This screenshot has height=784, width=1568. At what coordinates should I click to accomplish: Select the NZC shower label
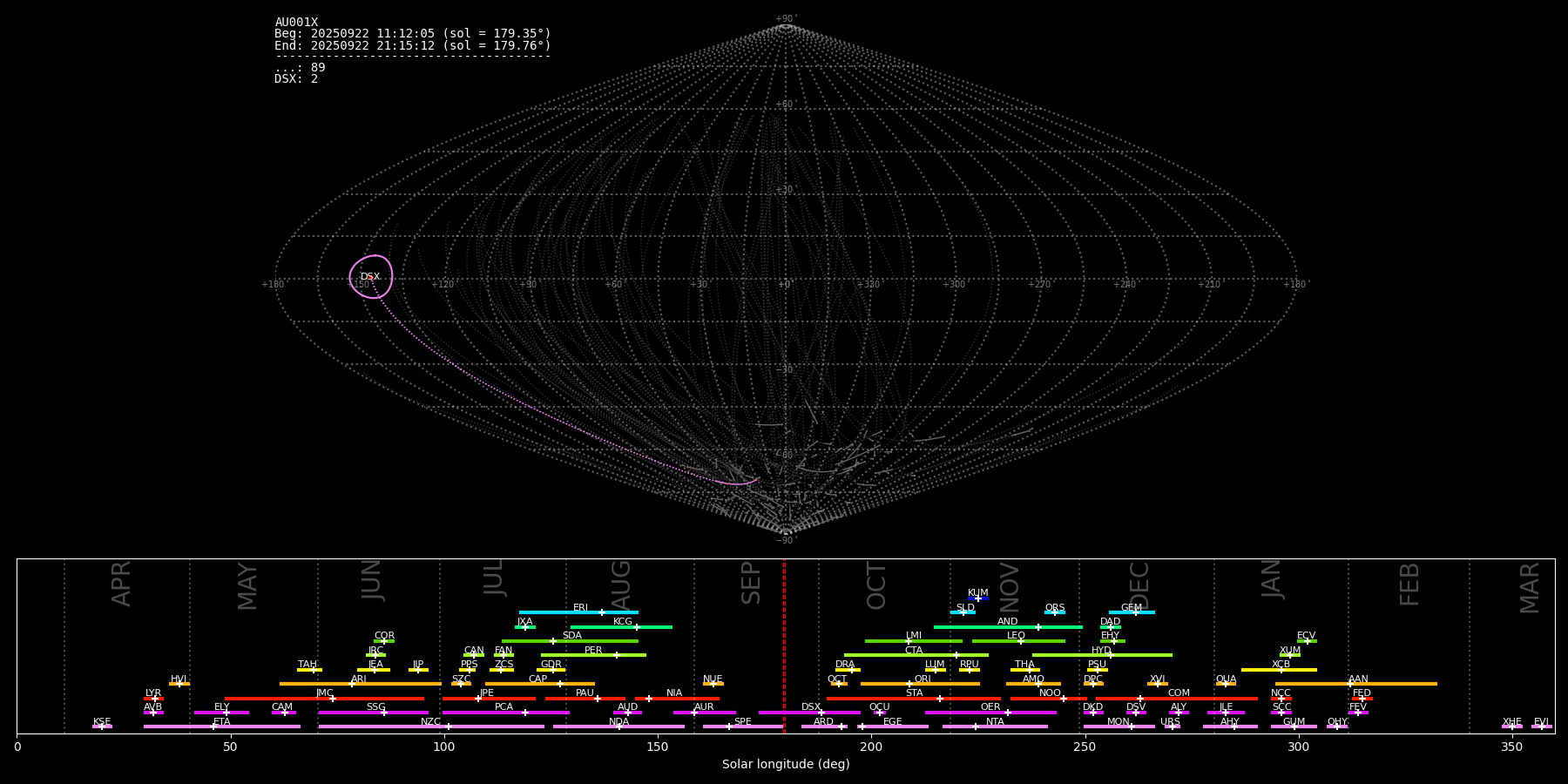[x=430, y=722]
